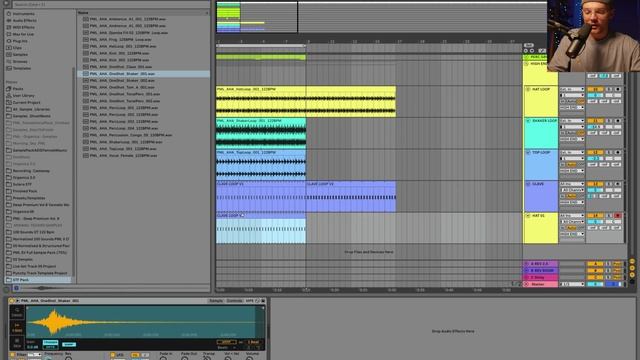The image size is (640, 360).
Task: Open the Templates browser category
Action: click(22, 68)
